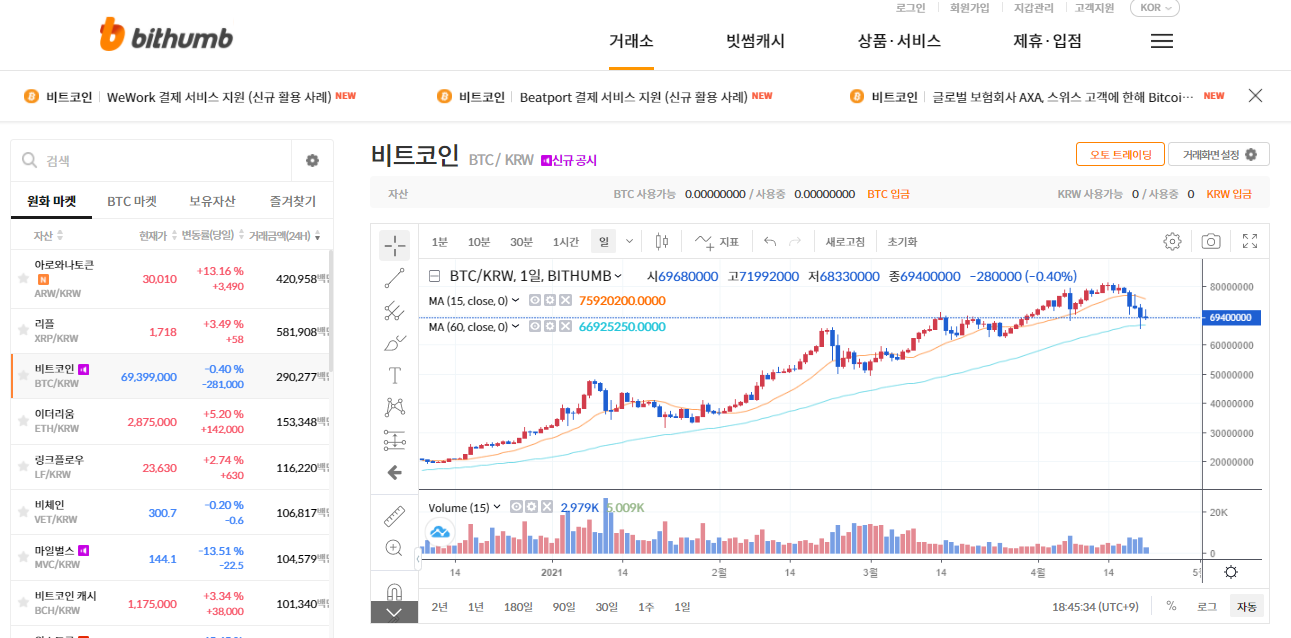The width and height of the screenshot is (1291, 638).
Task: Click the 거래화면 설정 button
Action: (1219, 154)
